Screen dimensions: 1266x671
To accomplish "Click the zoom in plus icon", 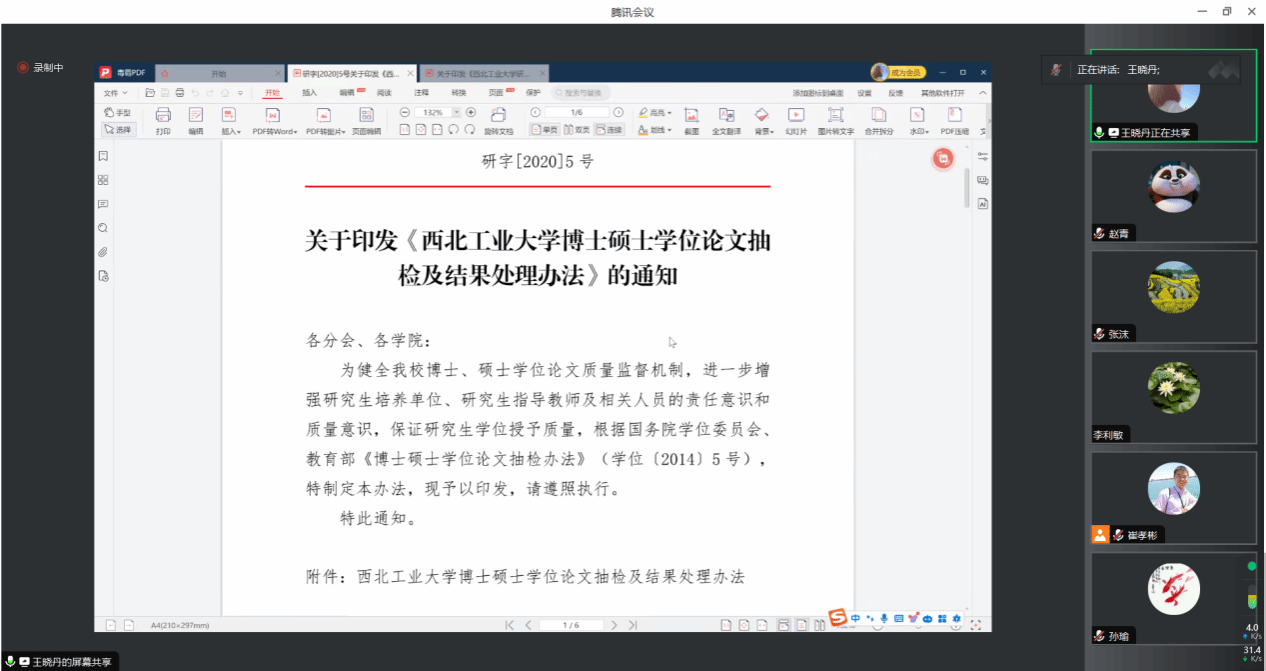I will click(471, 112).
